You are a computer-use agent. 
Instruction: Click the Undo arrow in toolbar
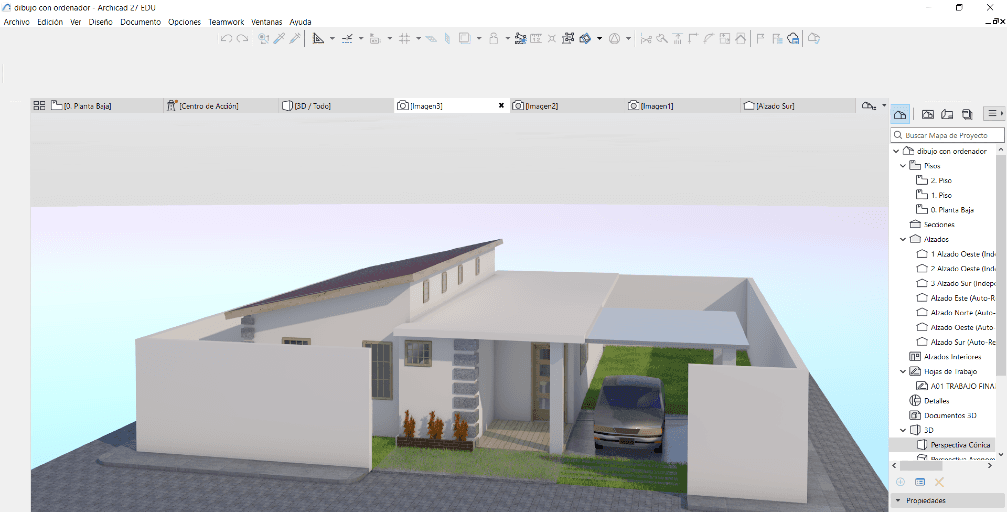(x=226, y=39)
